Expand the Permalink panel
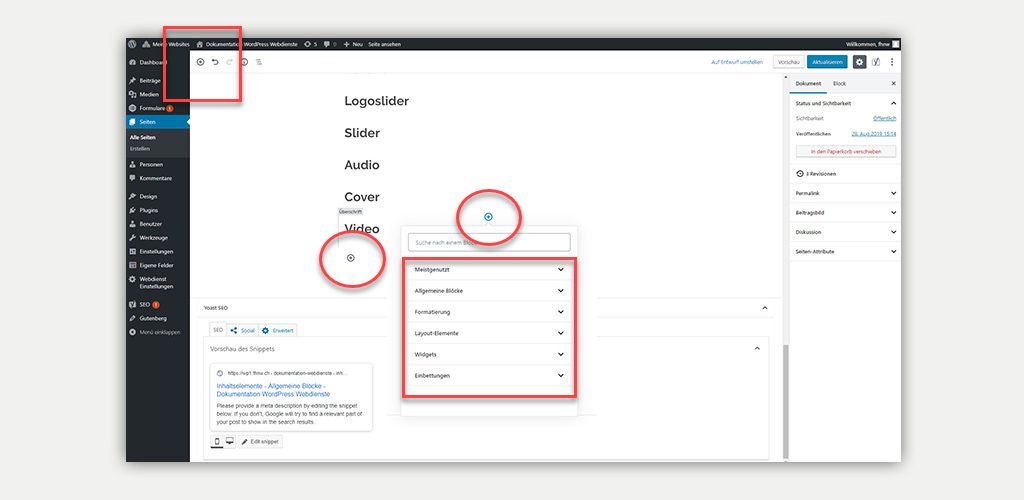This screenshot has height=500, width=1024. coord(845,192)
